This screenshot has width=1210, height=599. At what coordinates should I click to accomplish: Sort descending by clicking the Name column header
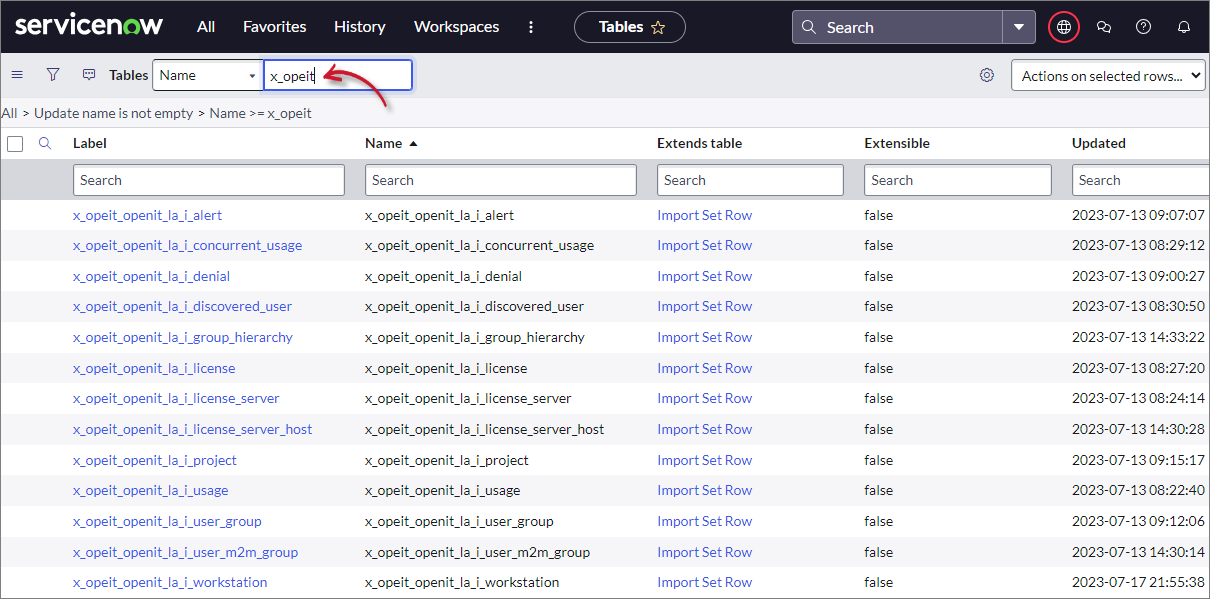pos(383,143)
